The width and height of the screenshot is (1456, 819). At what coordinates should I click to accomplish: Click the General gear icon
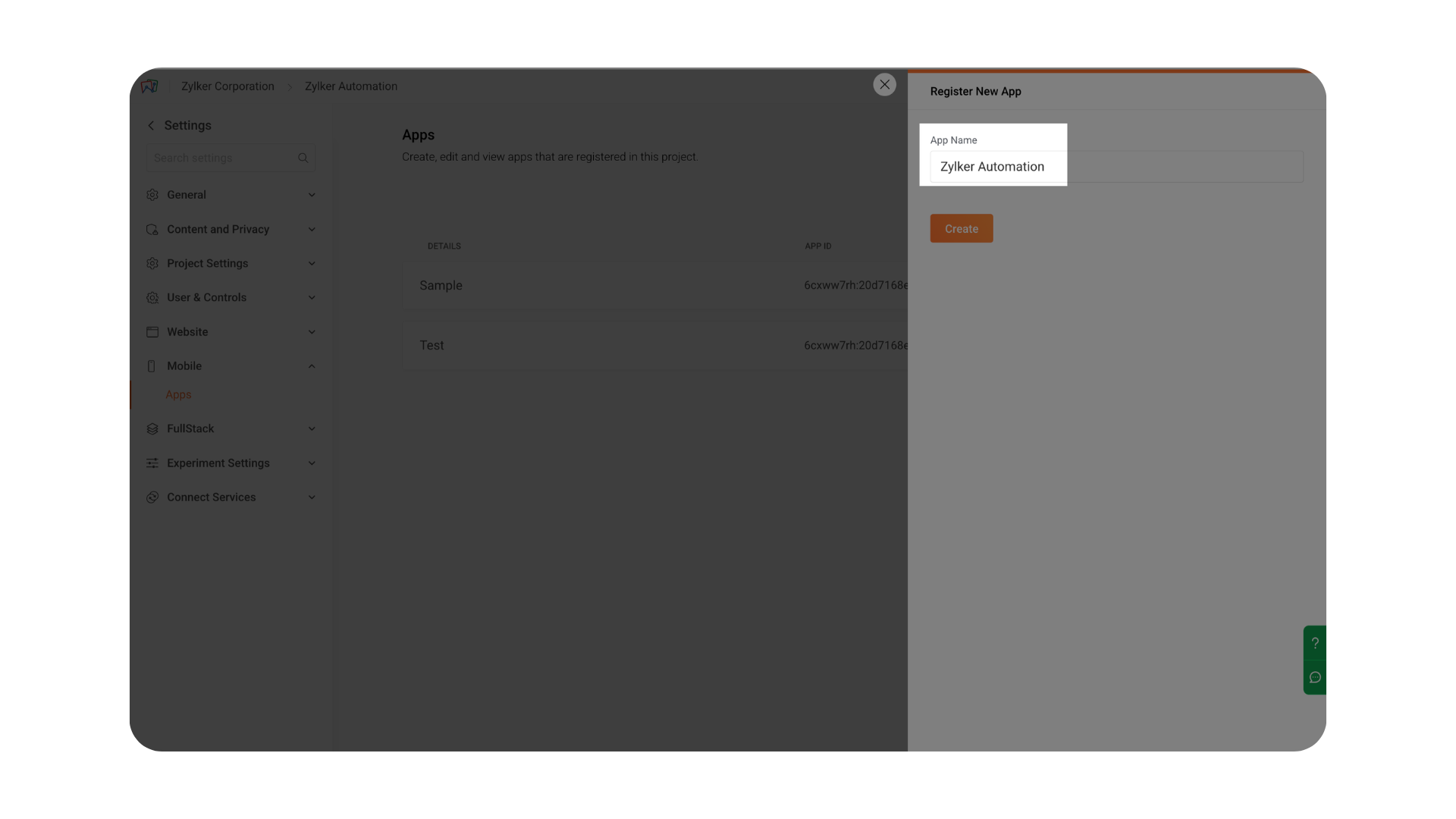coord(152,195)
